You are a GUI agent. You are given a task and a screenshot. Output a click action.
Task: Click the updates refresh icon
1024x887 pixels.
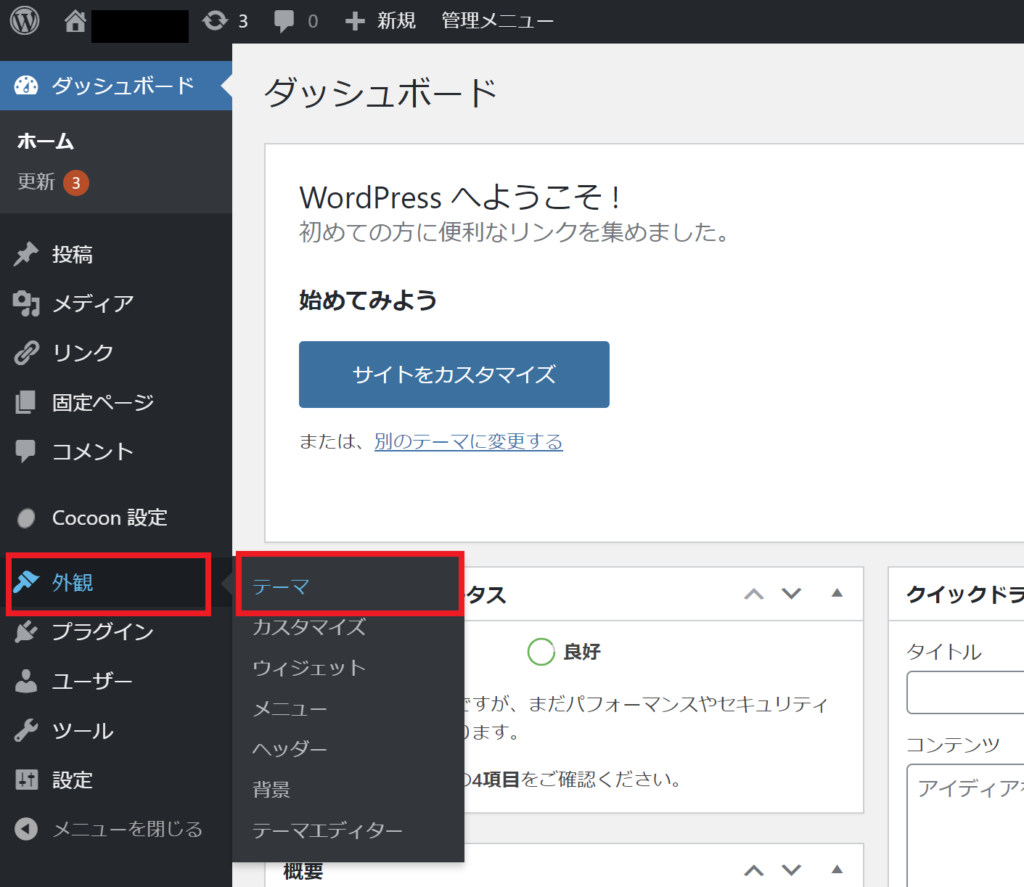point(215,21)
